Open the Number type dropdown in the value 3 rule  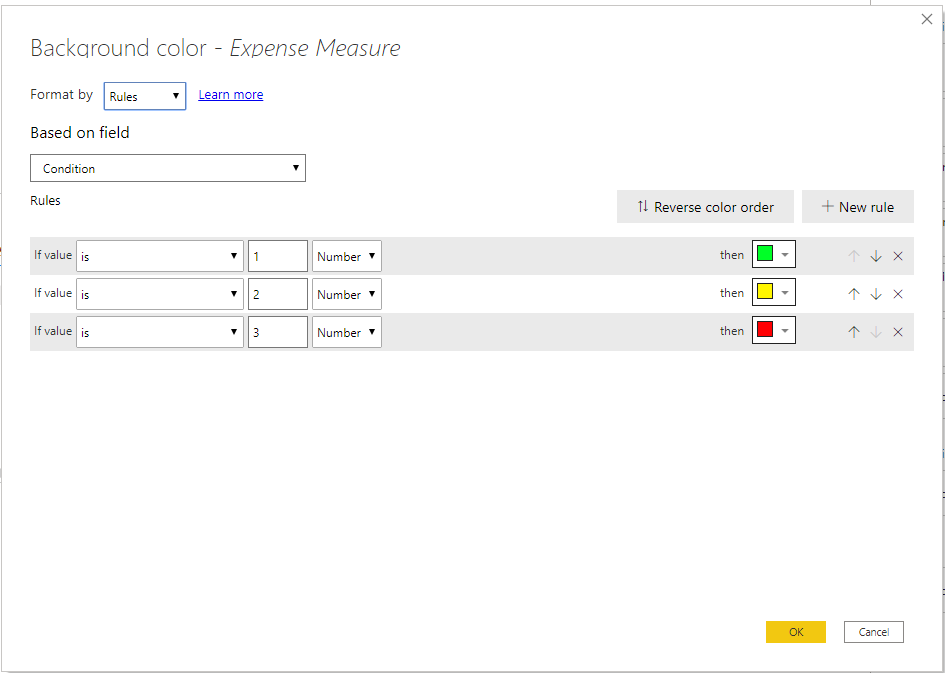point(347,332)
